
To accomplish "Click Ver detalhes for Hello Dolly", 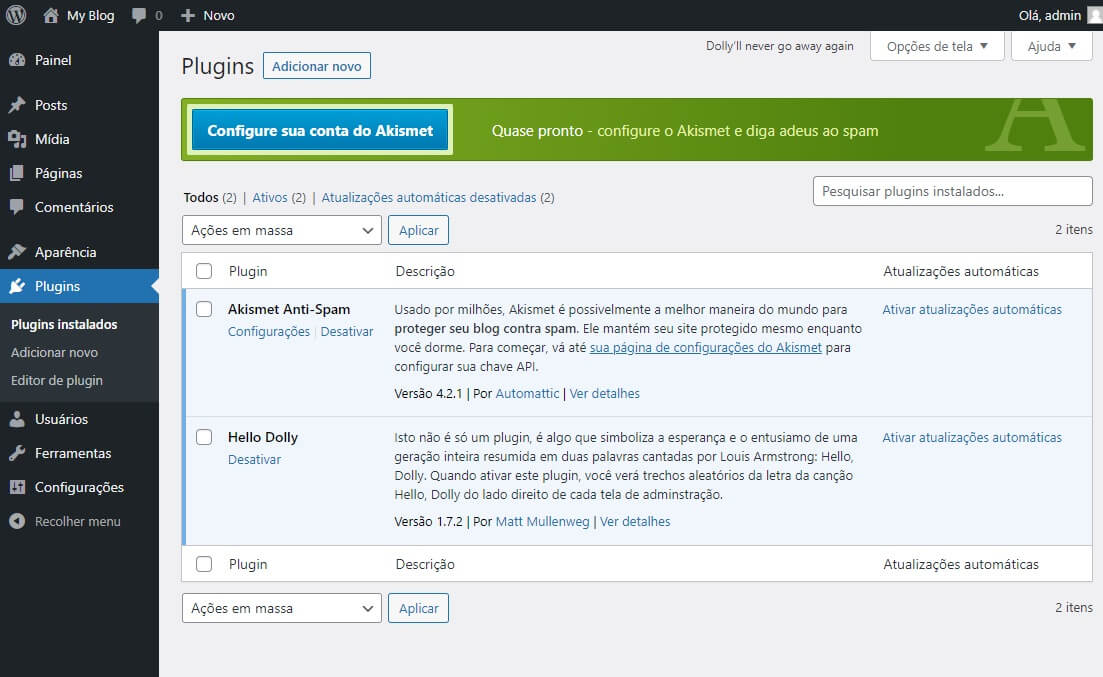I will (x=635, y=521).
